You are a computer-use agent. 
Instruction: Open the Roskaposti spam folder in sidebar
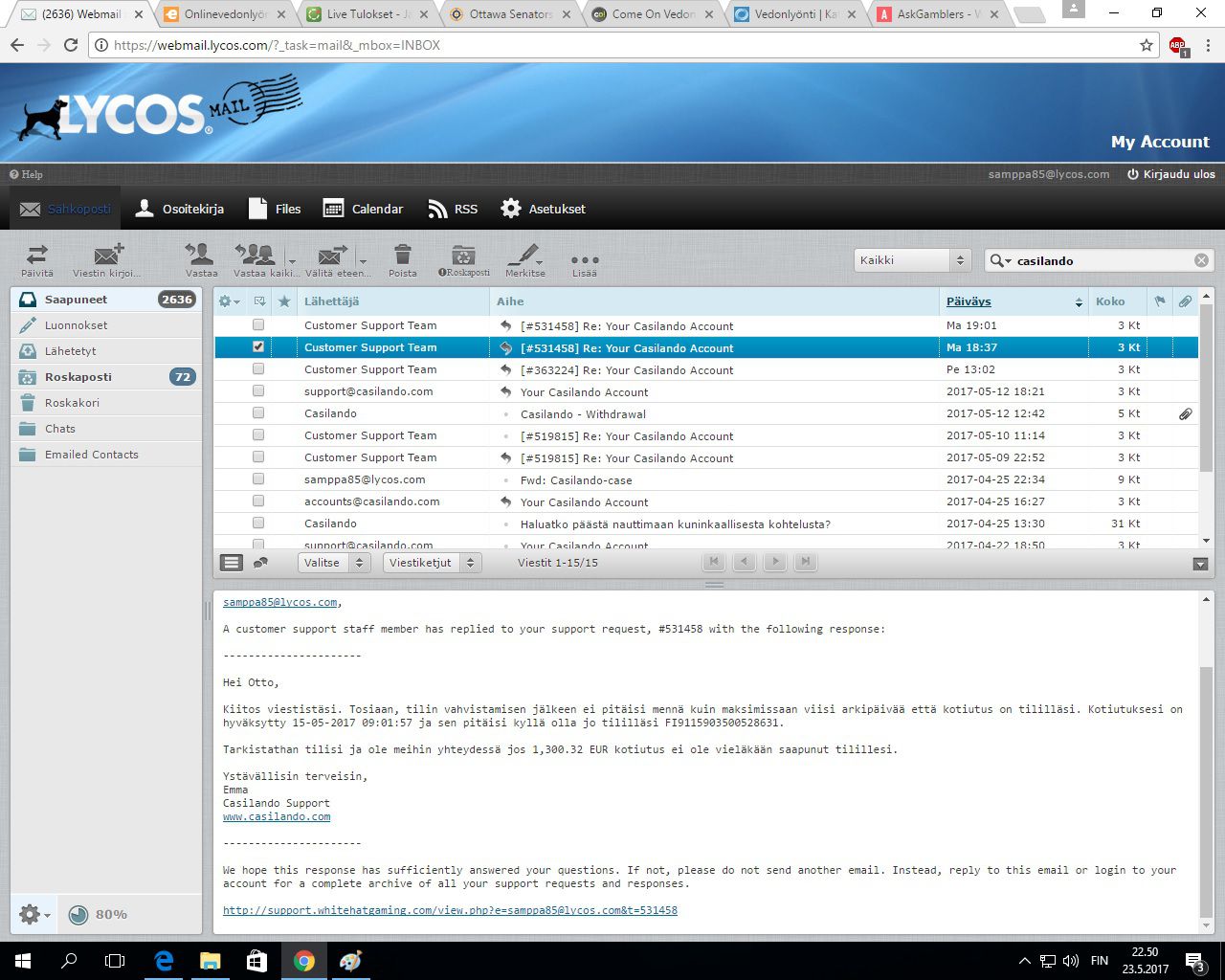[x=106, y=377]
